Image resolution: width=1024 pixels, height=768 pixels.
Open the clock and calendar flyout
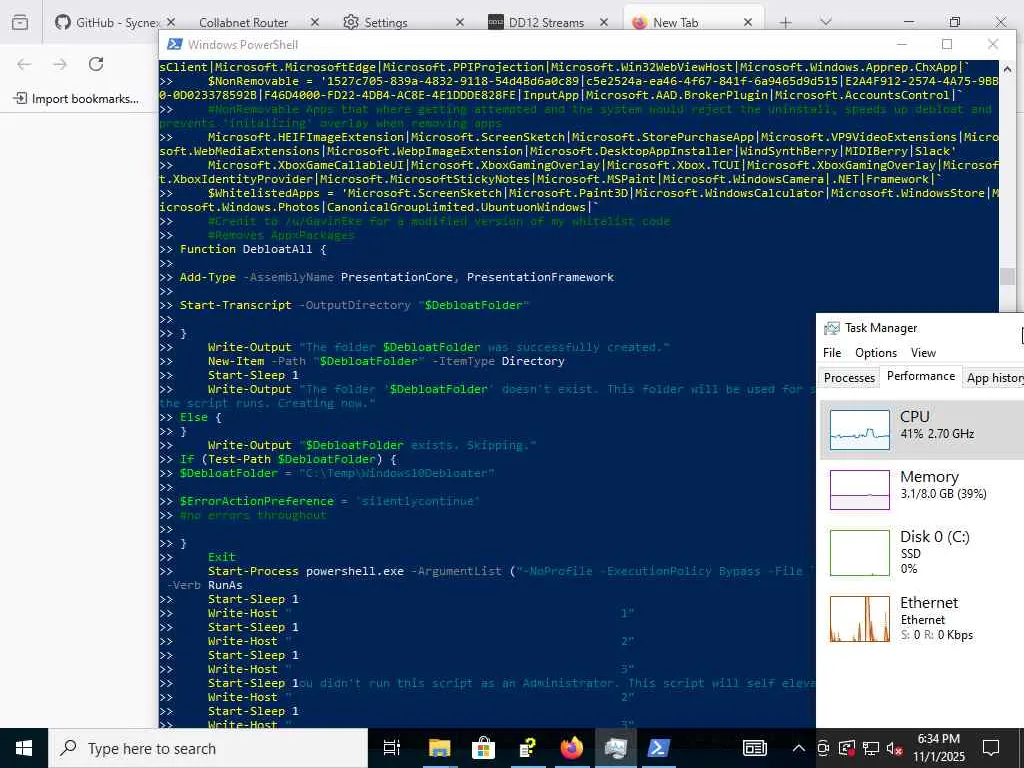(938, 748)
